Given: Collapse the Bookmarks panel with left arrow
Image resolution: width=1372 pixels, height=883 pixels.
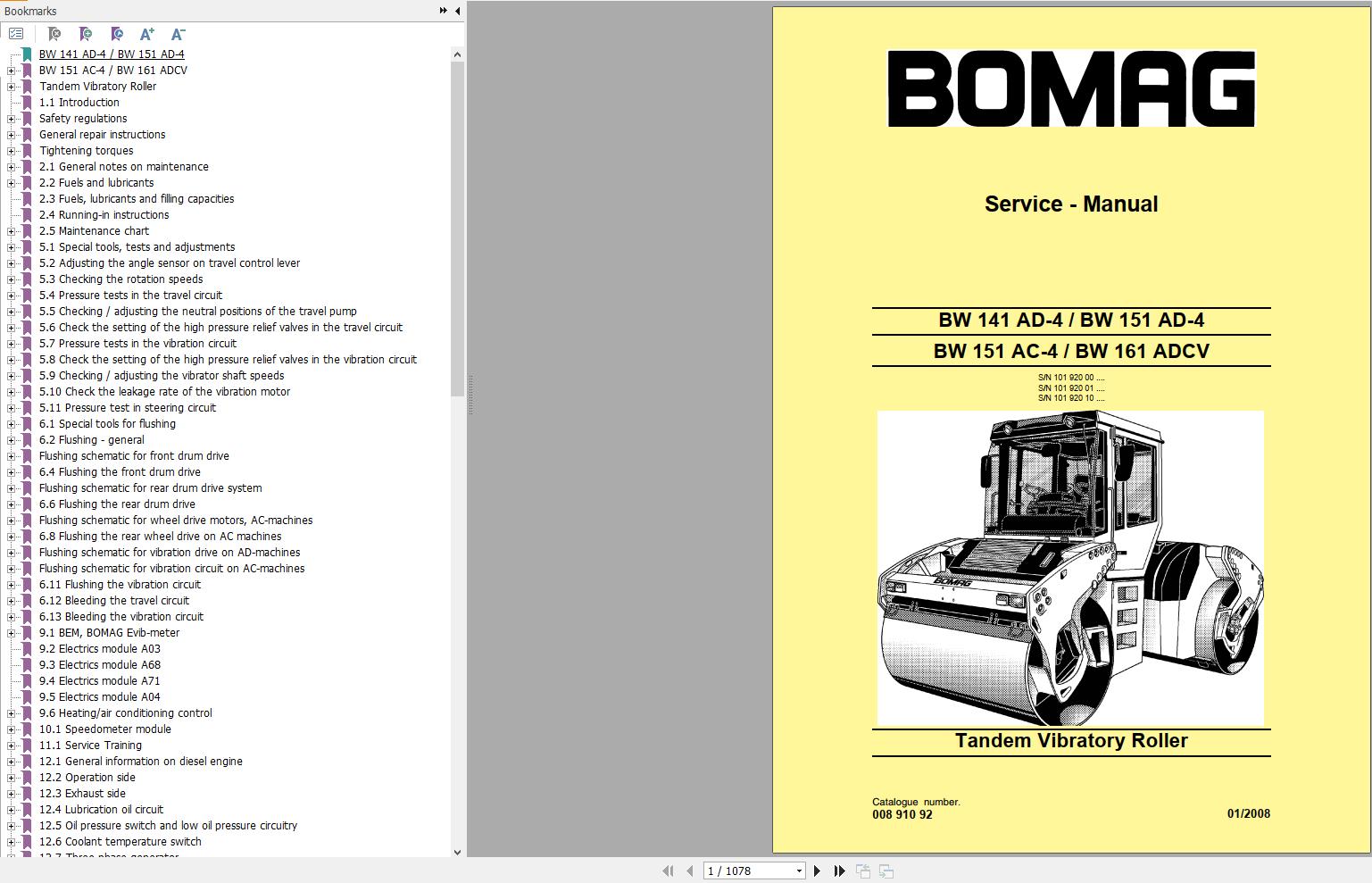Looking at the screenshot, I should click(457, 11).
